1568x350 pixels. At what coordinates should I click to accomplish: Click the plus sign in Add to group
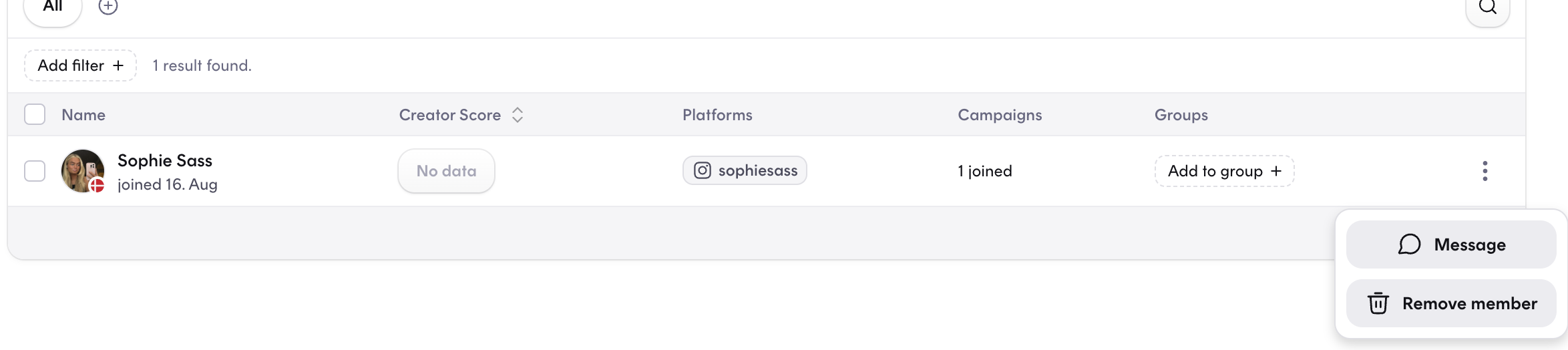pos(1276,171)
